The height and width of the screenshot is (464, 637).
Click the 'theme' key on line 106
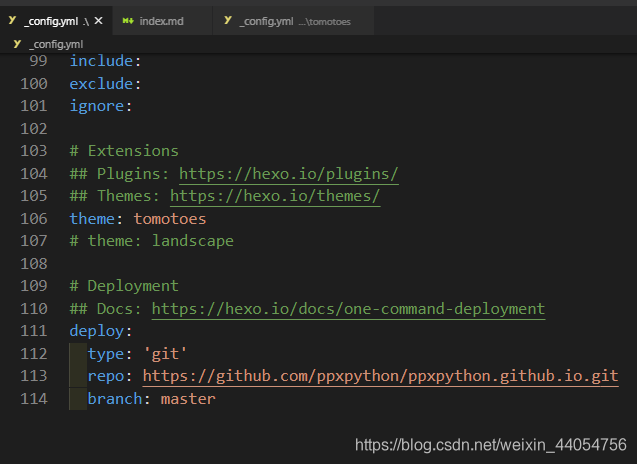point(92,219)
